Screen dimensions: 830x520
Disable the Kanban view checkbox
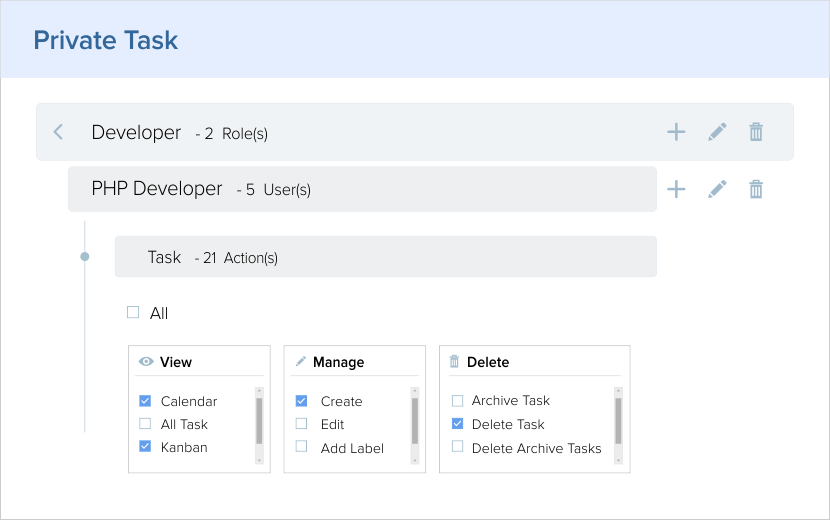point(145,447)
